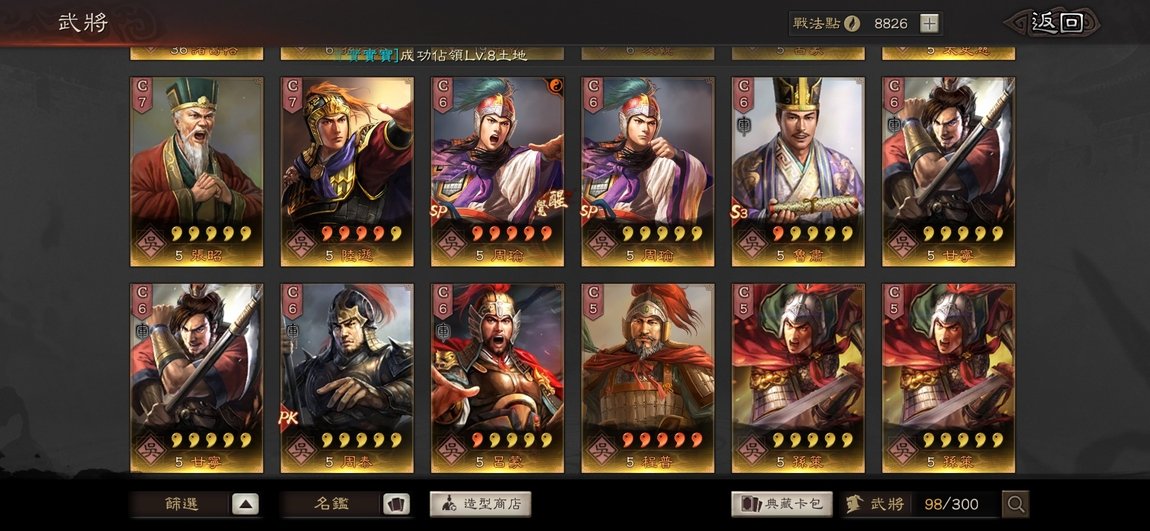The image size is (1150, 531).
Task: Select the 張昭 general card
Action: coord(197,172)
